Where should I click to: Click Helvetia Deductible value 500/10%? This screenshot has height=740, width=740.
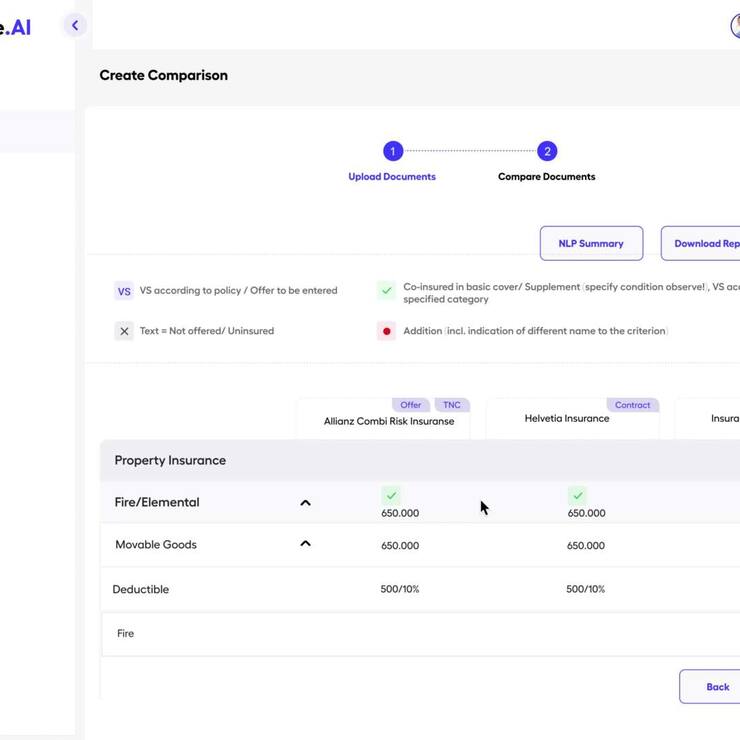tap(585, 589)
